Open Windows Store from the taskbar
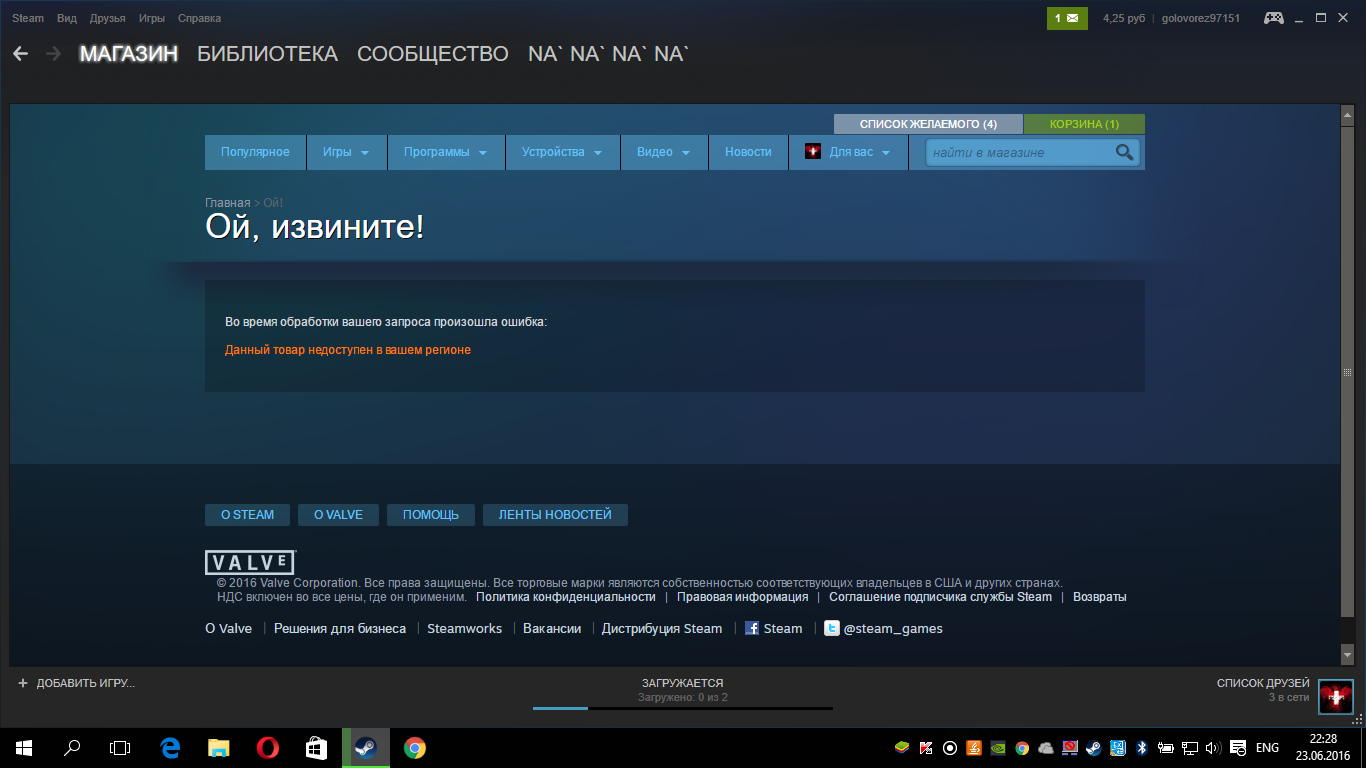Viewport: 1366px width, 768px height. coord(316,747)
